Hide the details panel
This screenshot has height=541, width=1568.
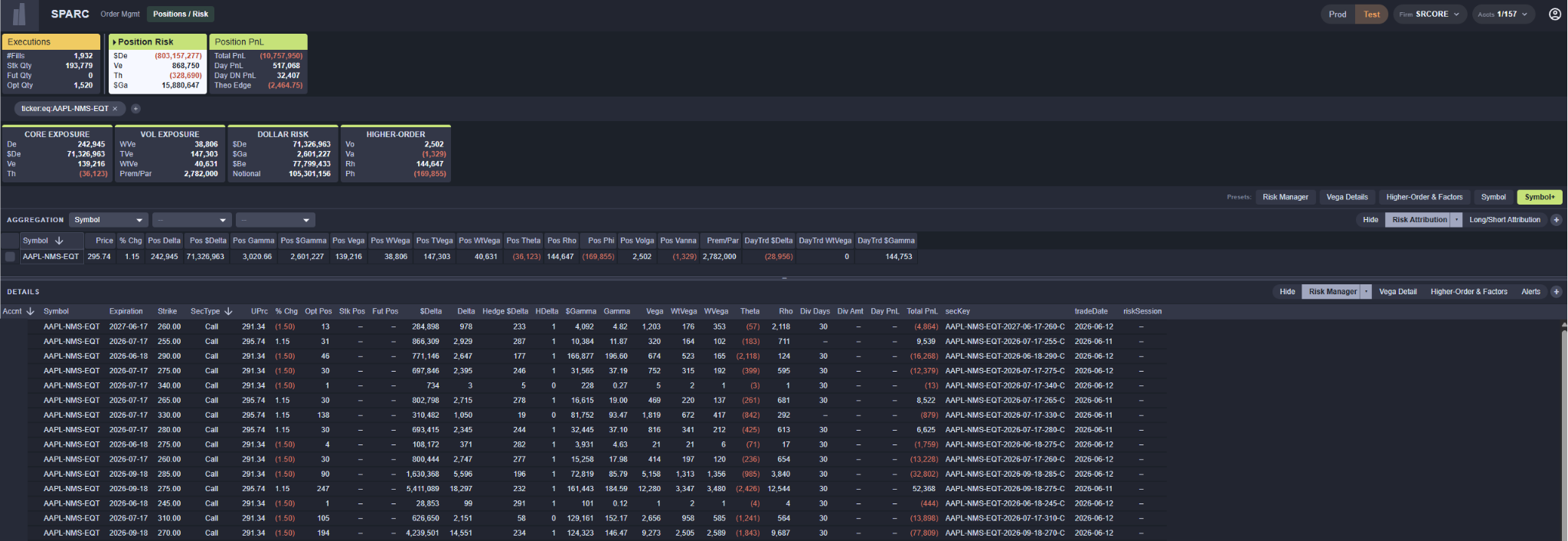coord(1287,292)
